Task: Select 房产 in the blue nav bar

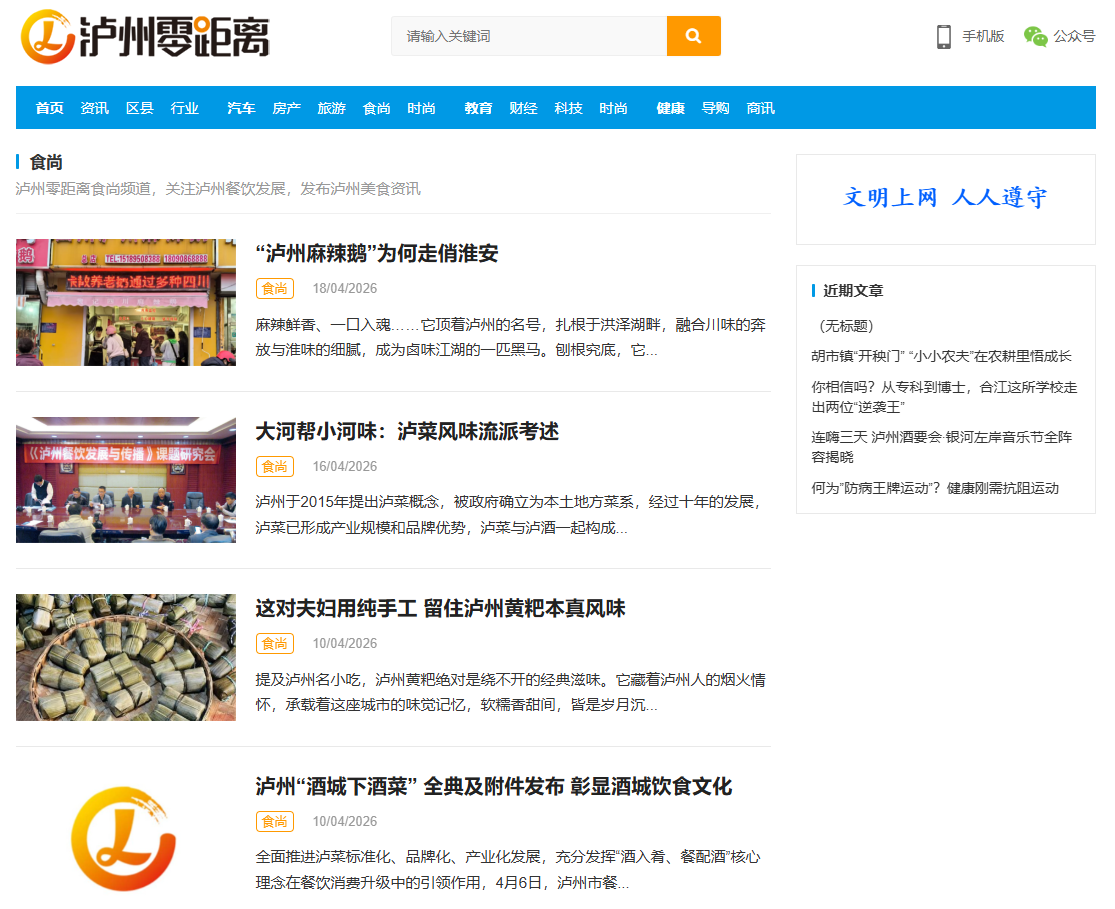Action: coord(286,108)
